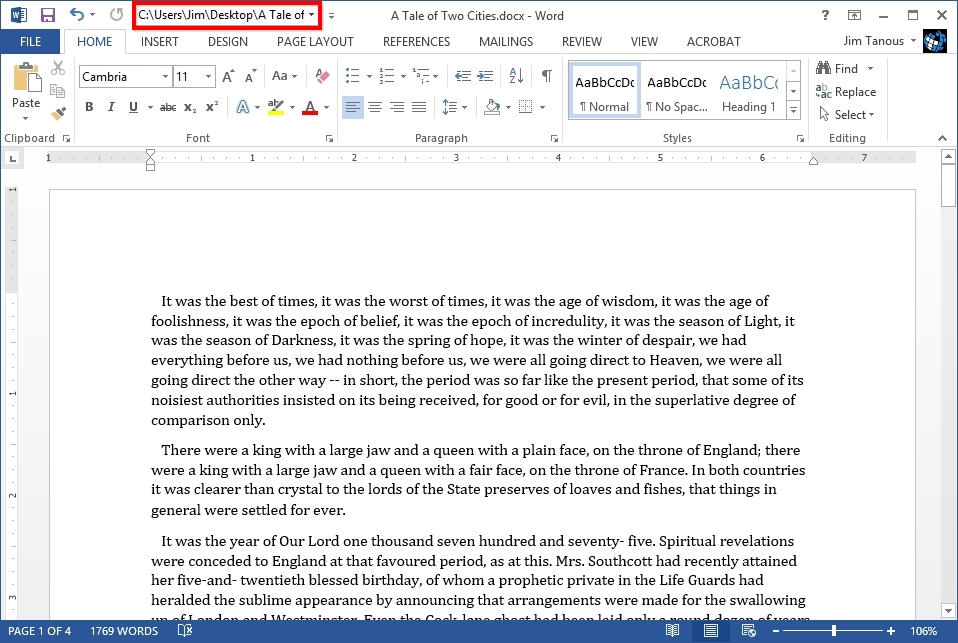Apply red font color A
Viewport: 958px width, 643px height.
click(x=310, y=108)
